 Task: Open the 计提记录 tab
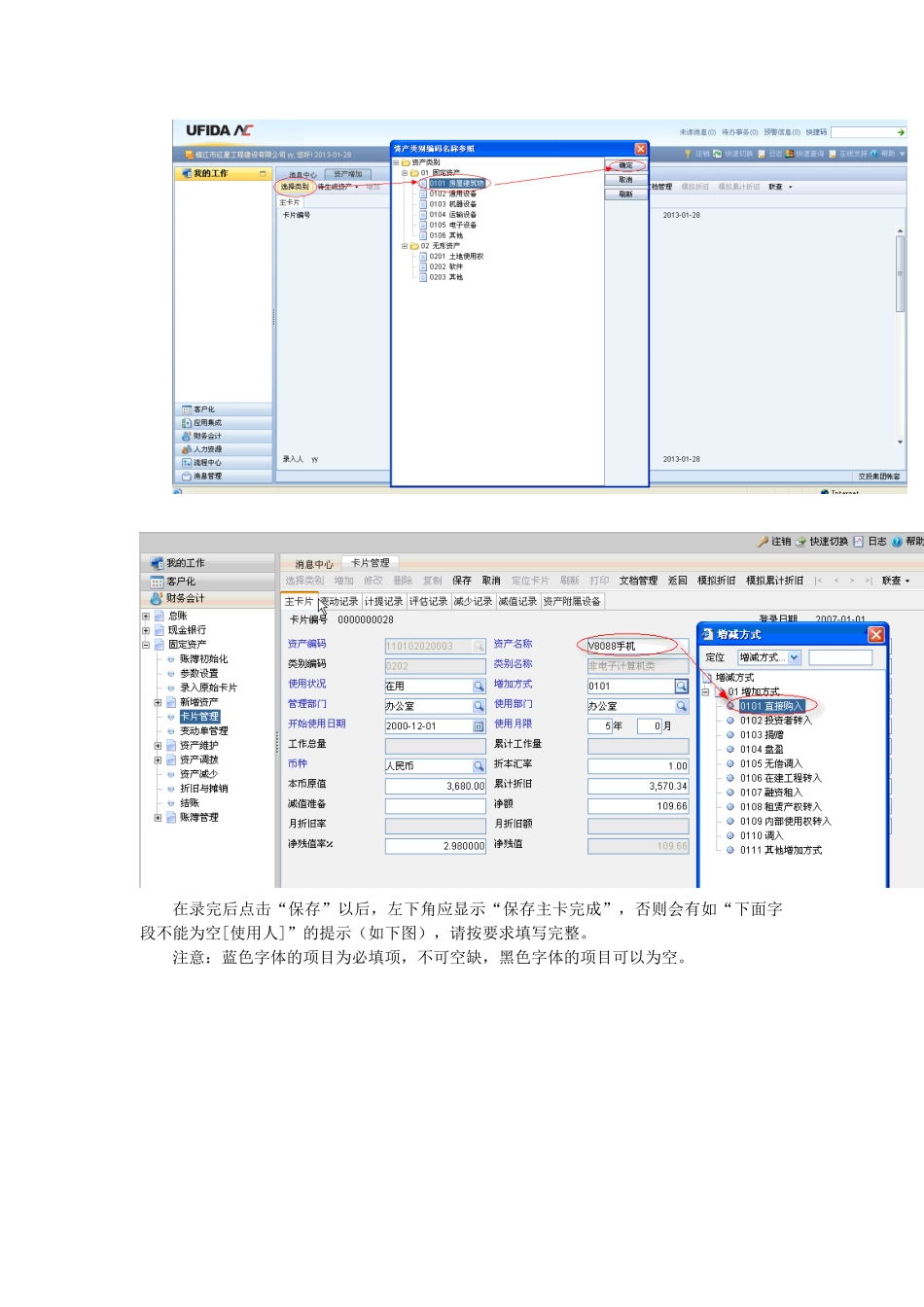click(383, 602)
